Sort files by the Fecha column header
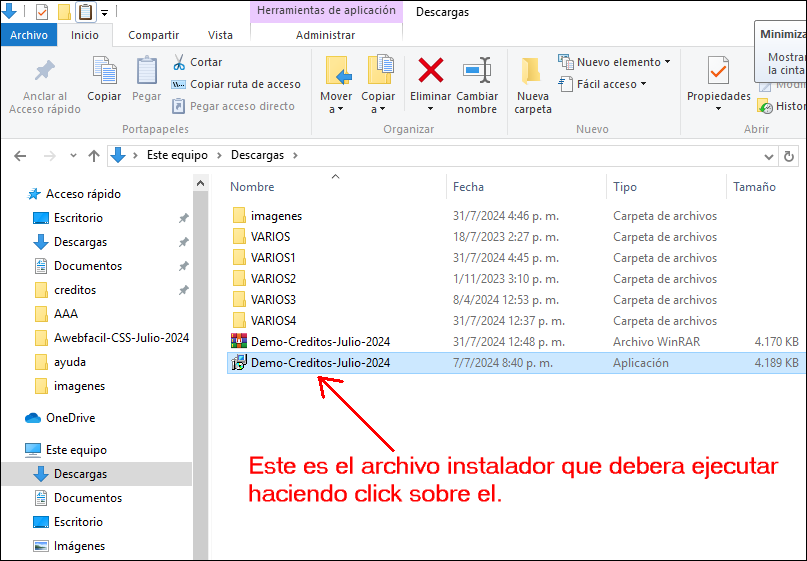The height and width of the screenshot is (561, 807). click(468, 187)
